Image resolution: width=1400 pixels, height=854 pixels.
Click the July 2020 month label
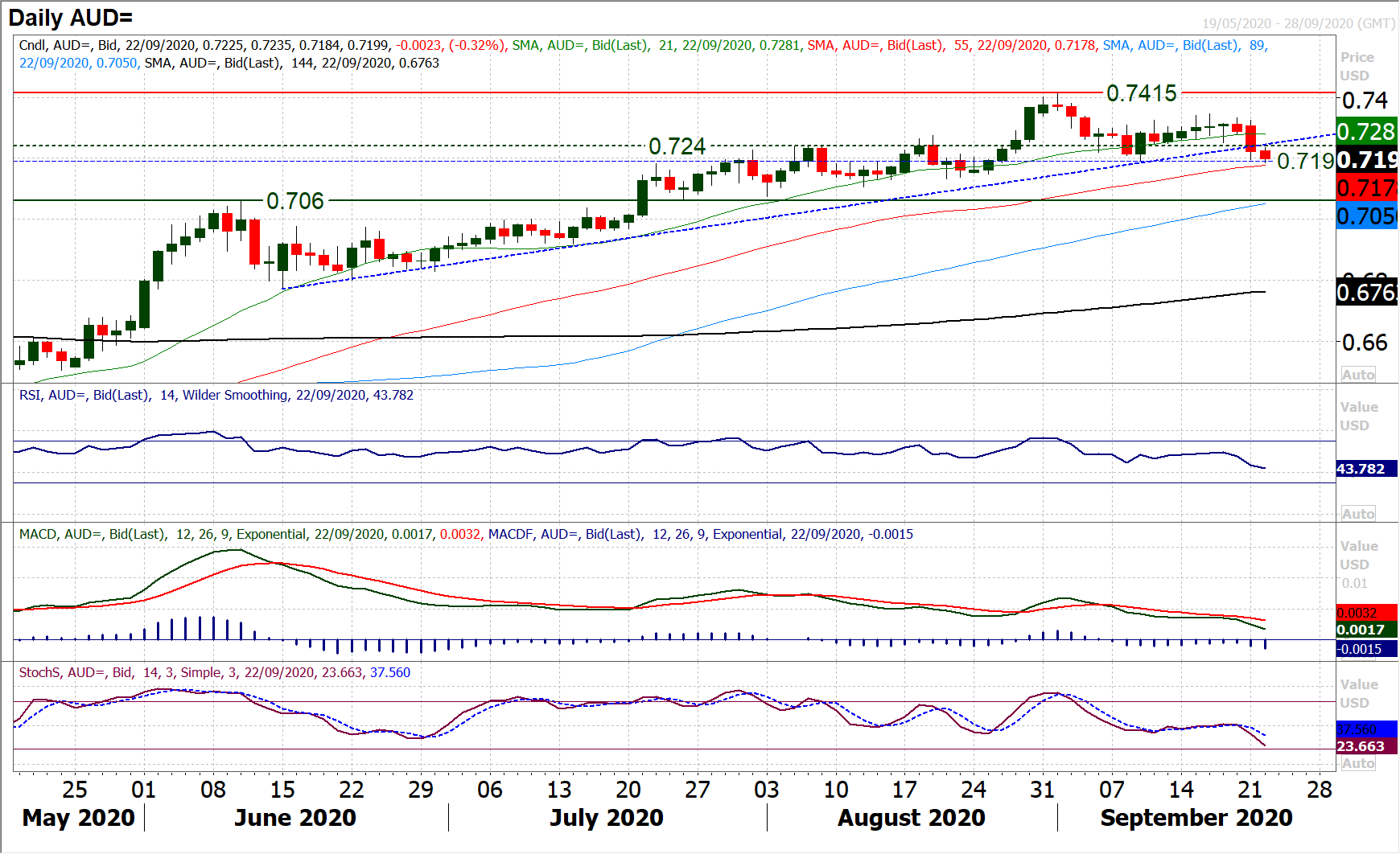pyautogui.click(x=606, y=818)
